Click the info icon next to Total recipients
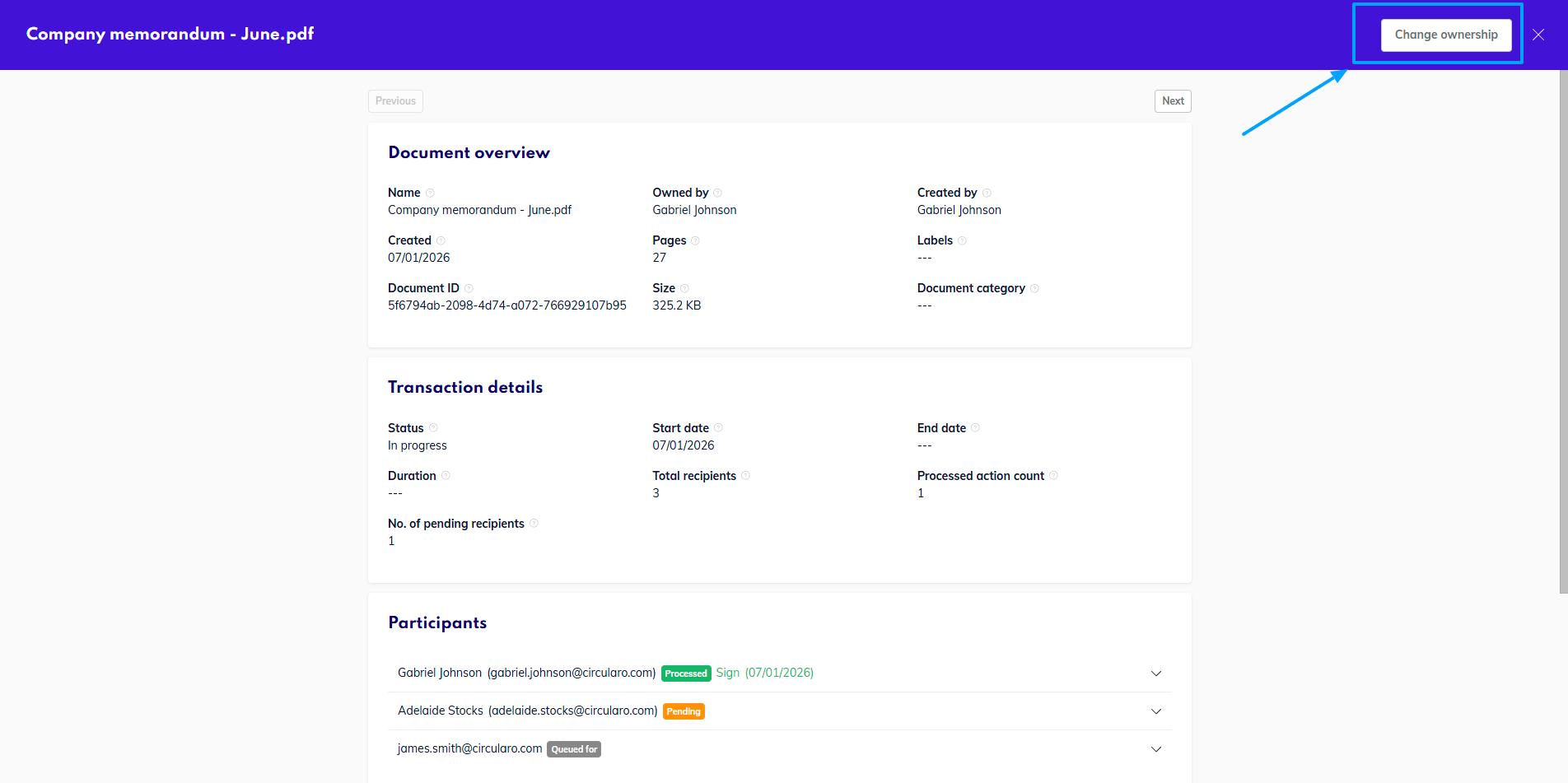The height and width of the screenshot is (783, 1568). point(745,475)
